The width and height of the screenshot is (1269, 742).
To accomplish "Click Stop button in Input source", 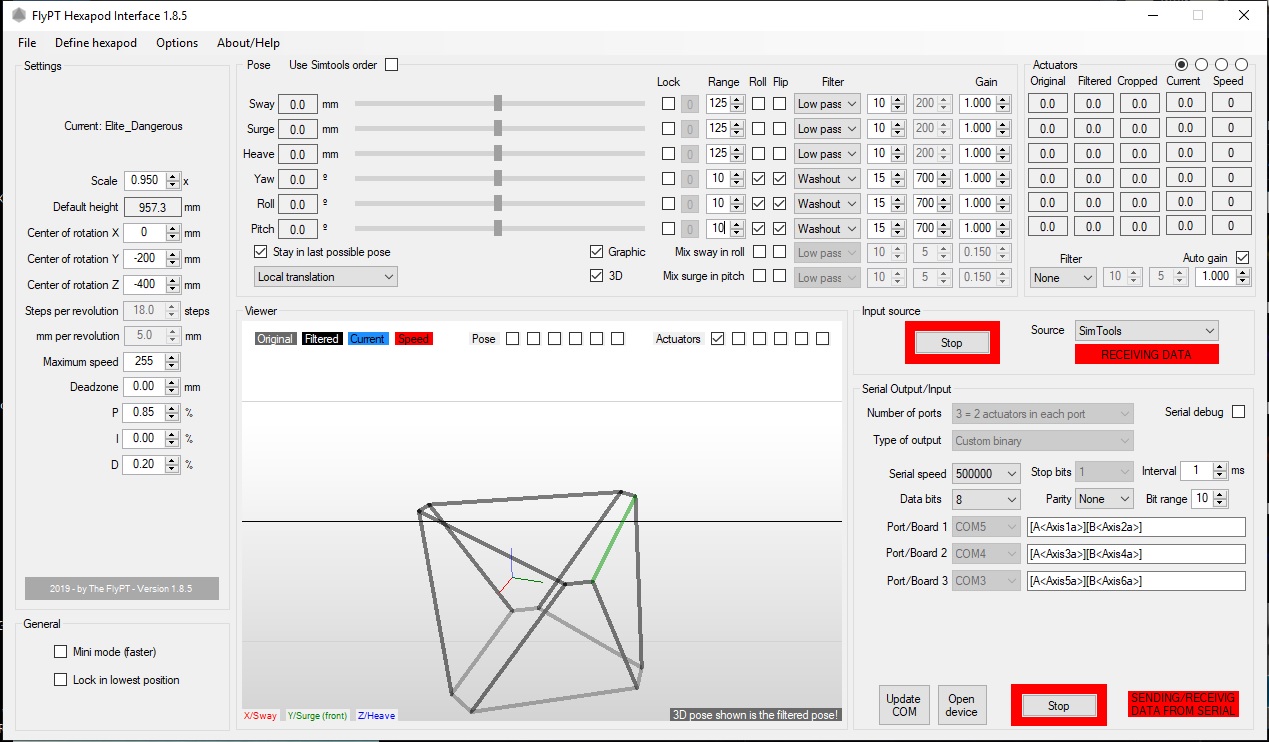I will [951, 343].
